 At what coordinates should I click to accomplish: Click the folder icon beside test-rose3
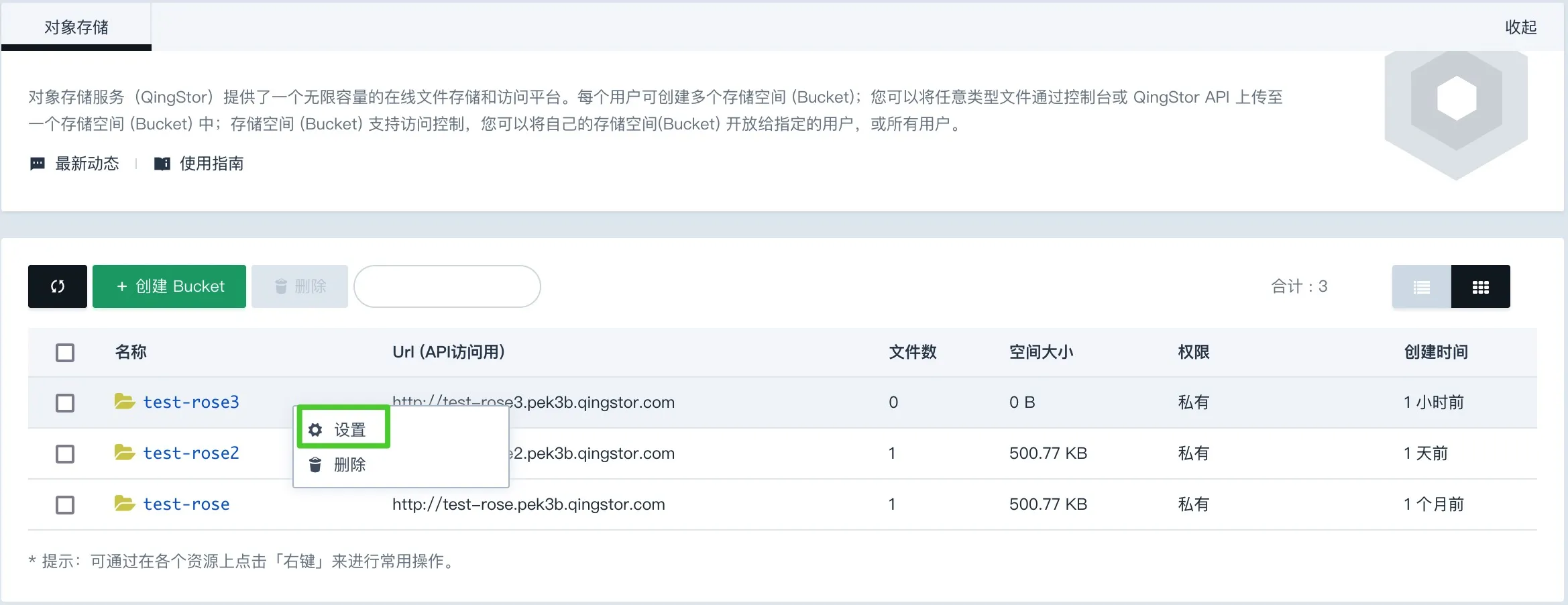[x=123, y=402]
